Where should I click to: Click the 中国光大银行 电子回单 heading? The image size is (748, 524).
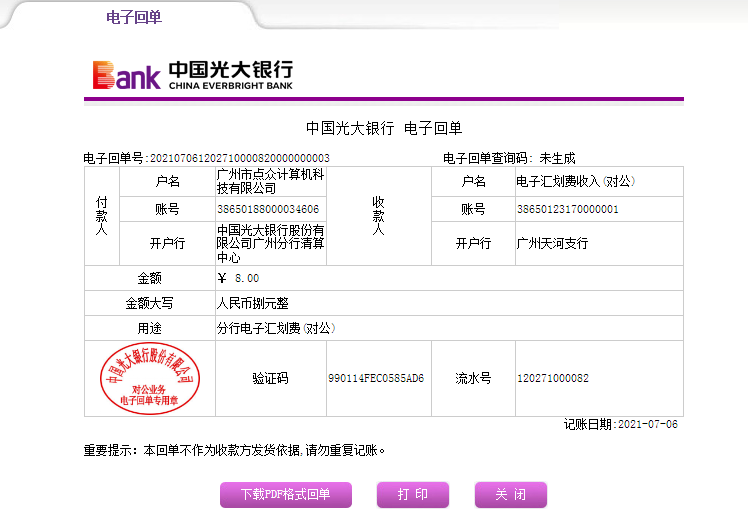[383, 128]
